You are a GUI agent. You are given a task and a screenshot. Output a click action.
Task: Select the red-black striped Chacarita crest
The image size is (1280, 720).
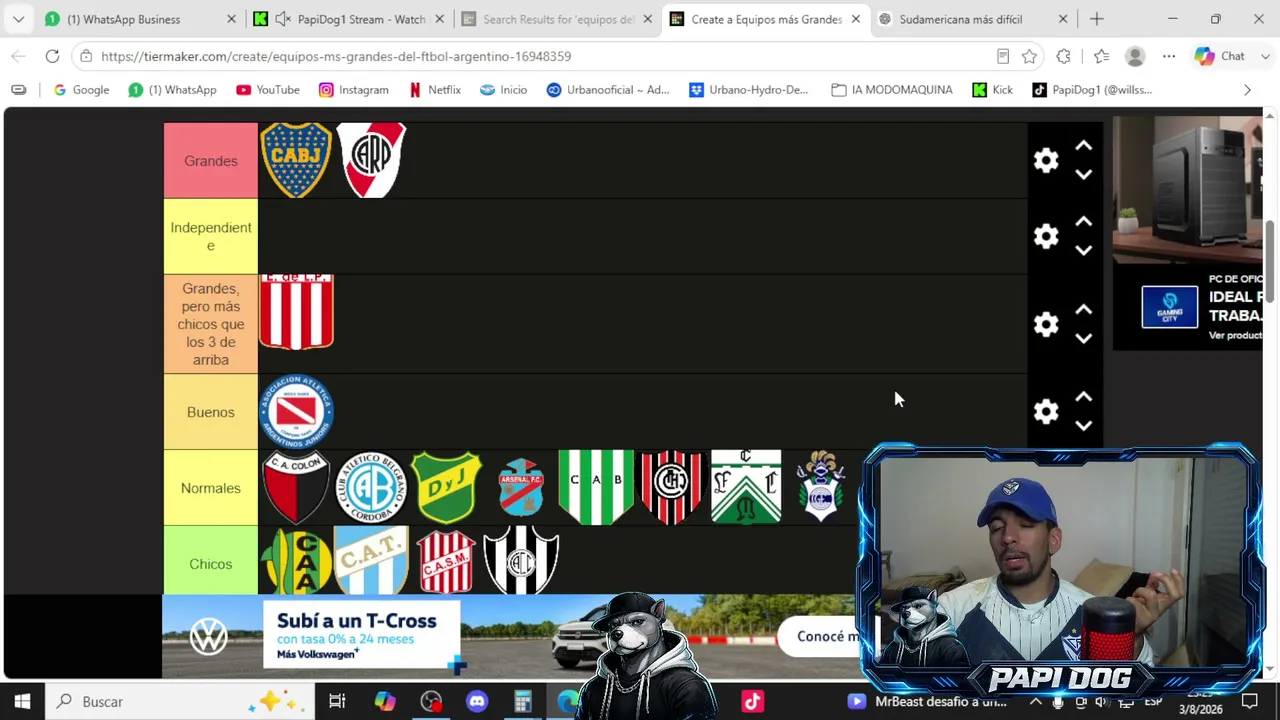[671, 488]
